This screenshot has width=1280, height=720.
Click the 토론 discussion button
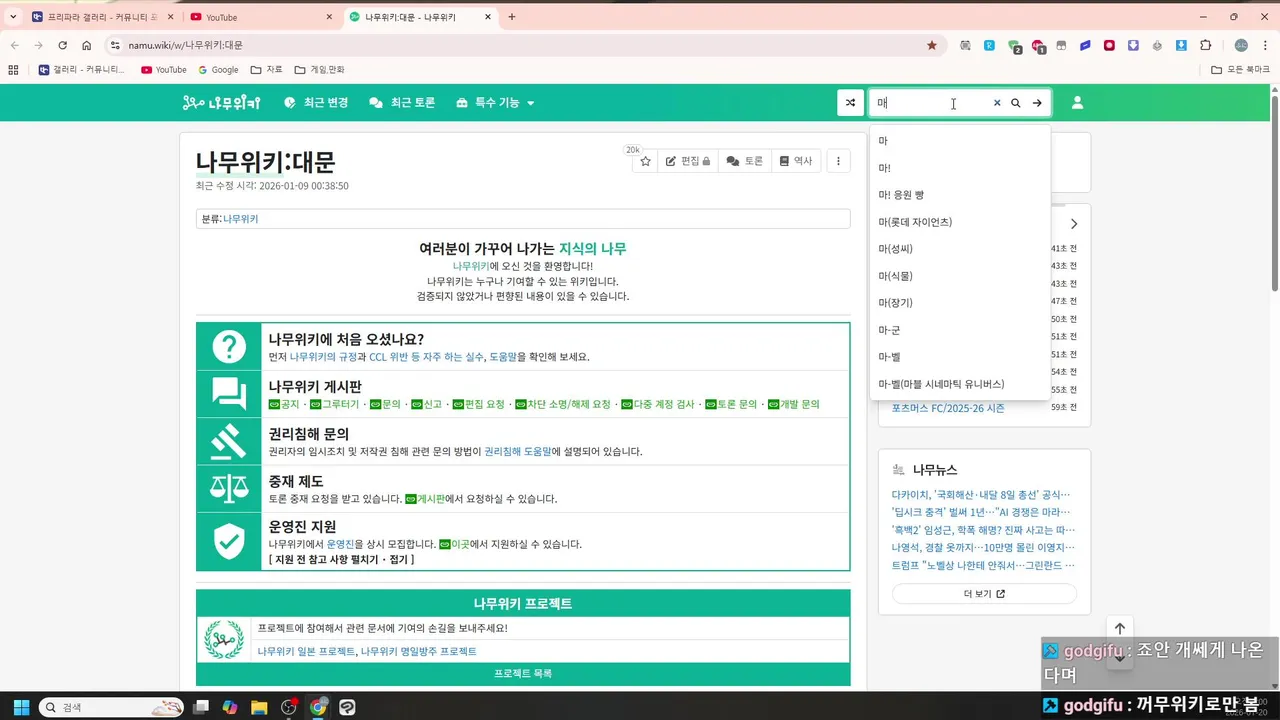coord(745,161)
